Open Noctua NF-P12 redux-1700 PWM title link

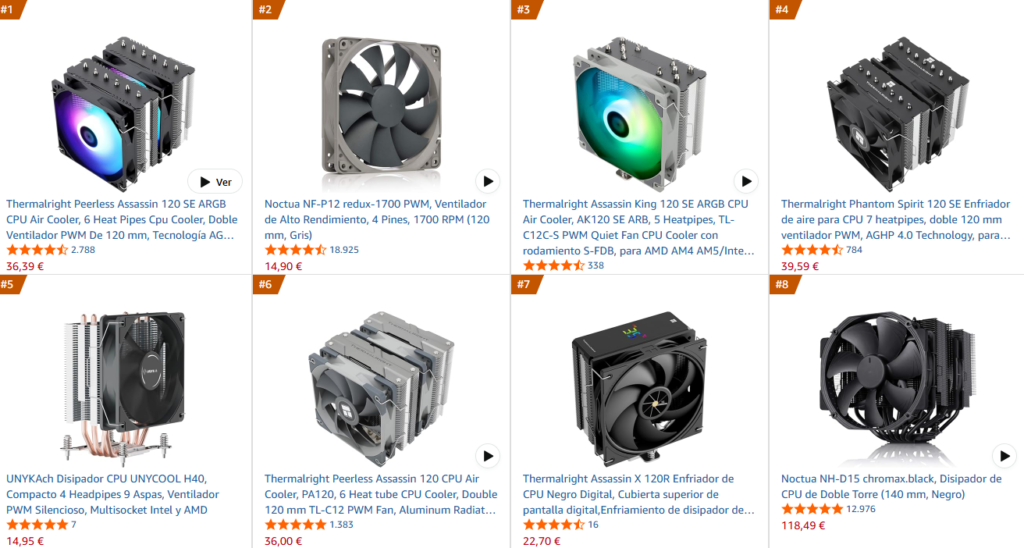click(377, 219)
